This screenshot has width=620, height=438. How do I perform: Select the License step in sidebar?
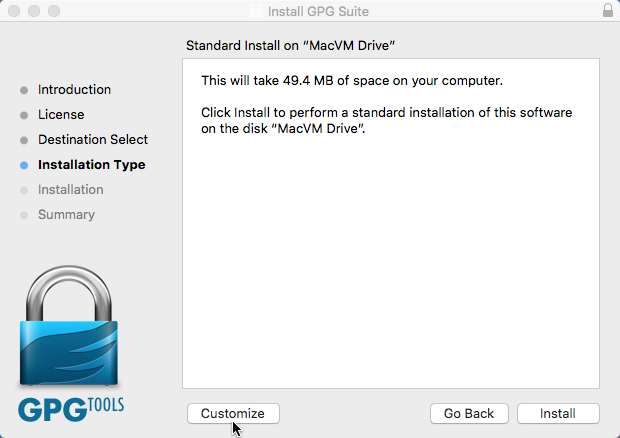pos(61,115)
